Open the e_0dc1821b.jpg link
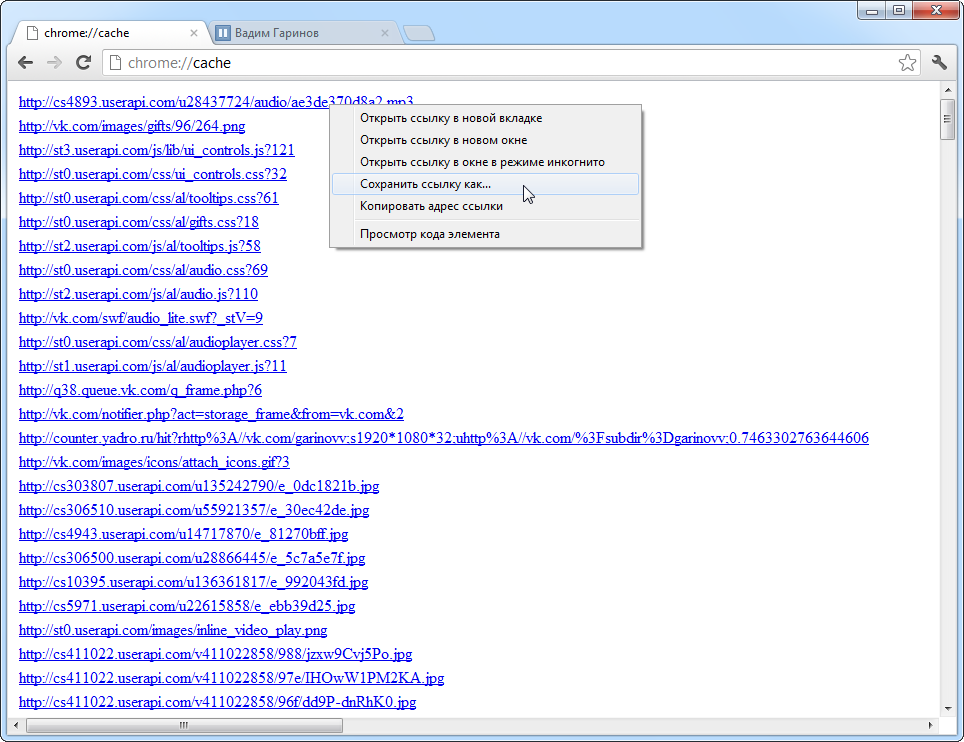Screen dimensions: 964x742 [x=199, y=486]
